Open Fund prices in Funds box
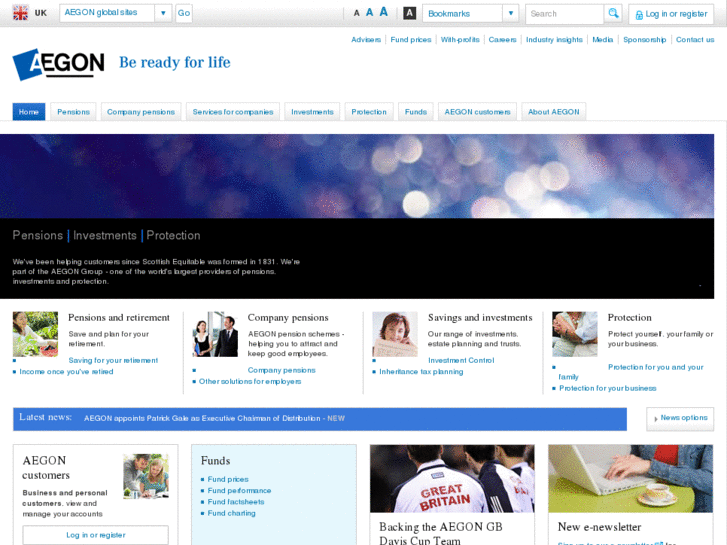This screenshot has height=545, width=727. click(x=228, y=479)
